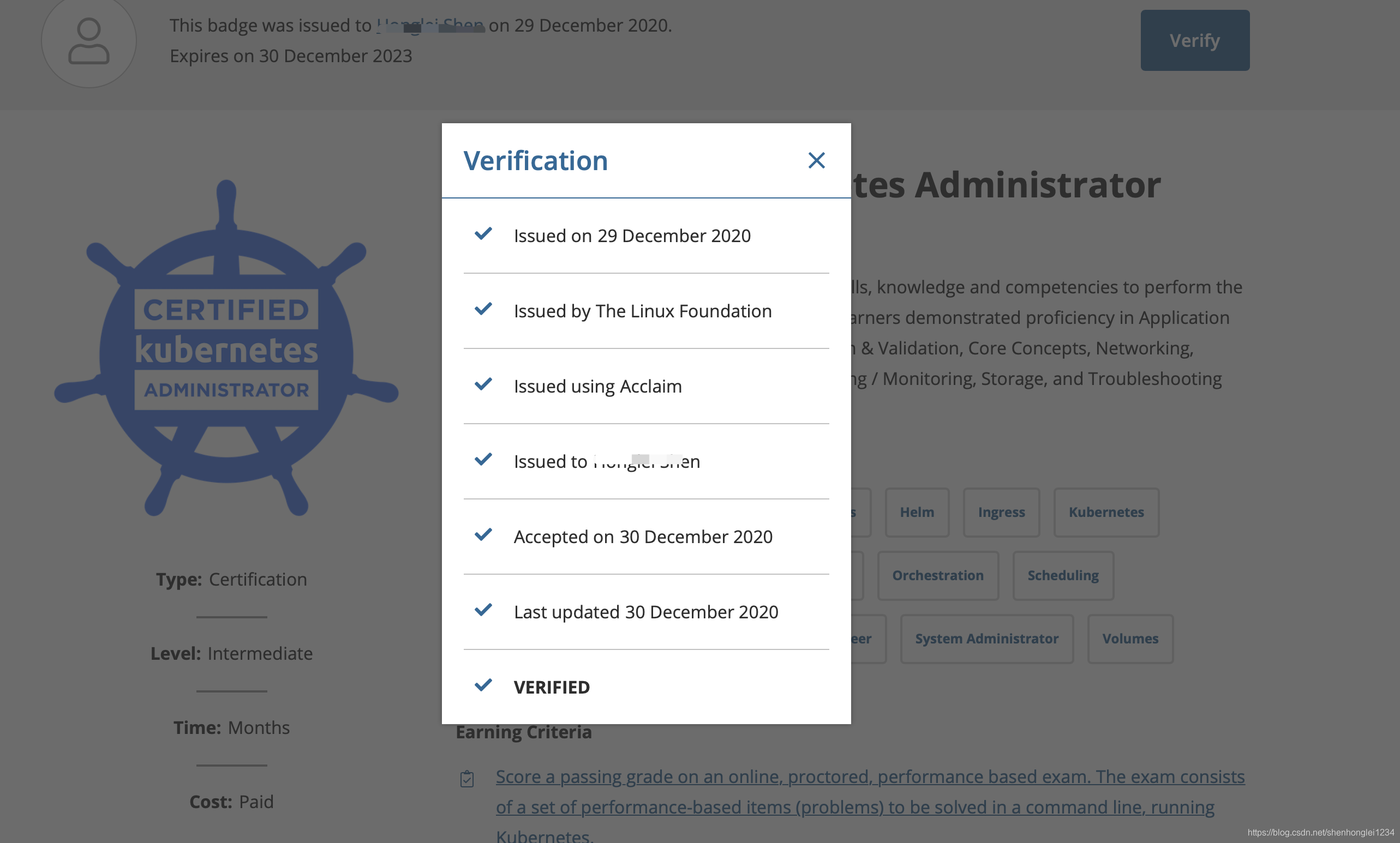Click the 'Level: Intermediate' attribute
This screenshot has height=843, width=1400.
pyautogui.click(x=231, y=653)
